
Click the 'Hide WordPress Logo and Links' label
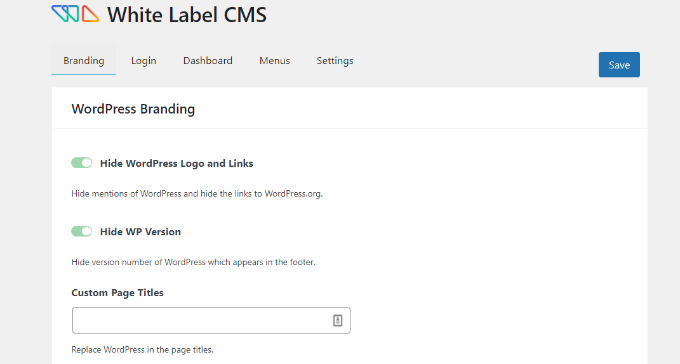coord(177,164)
